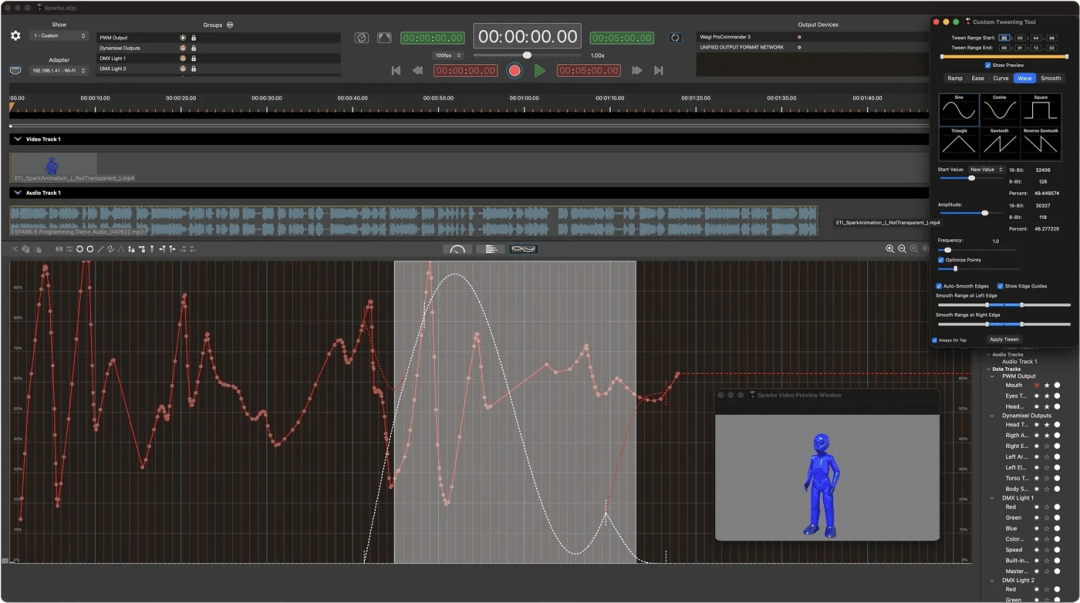Select the Reverse Sawtooth wave shape

tap(1040, 142)
